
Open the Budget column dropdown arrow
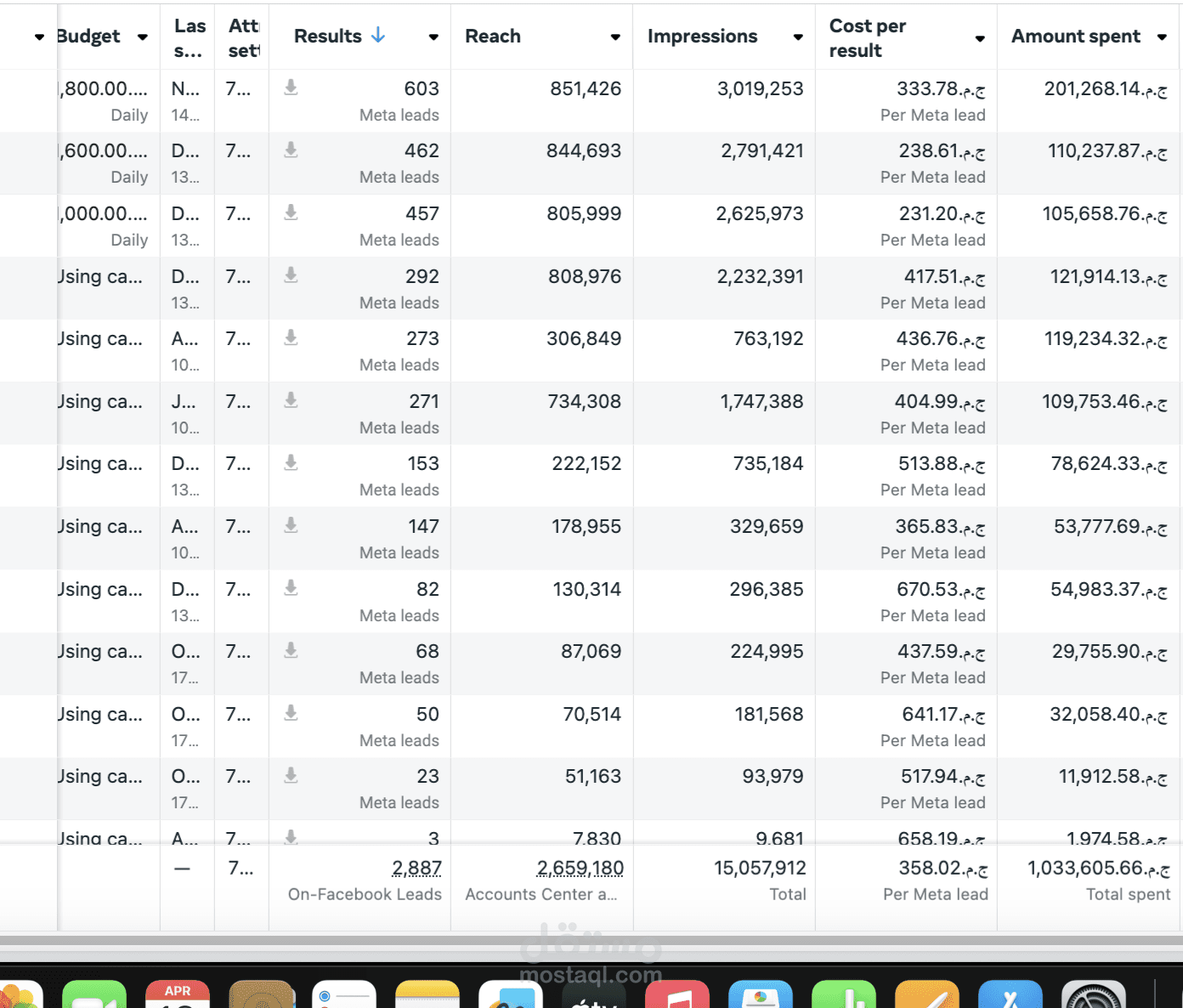[143, 37]
